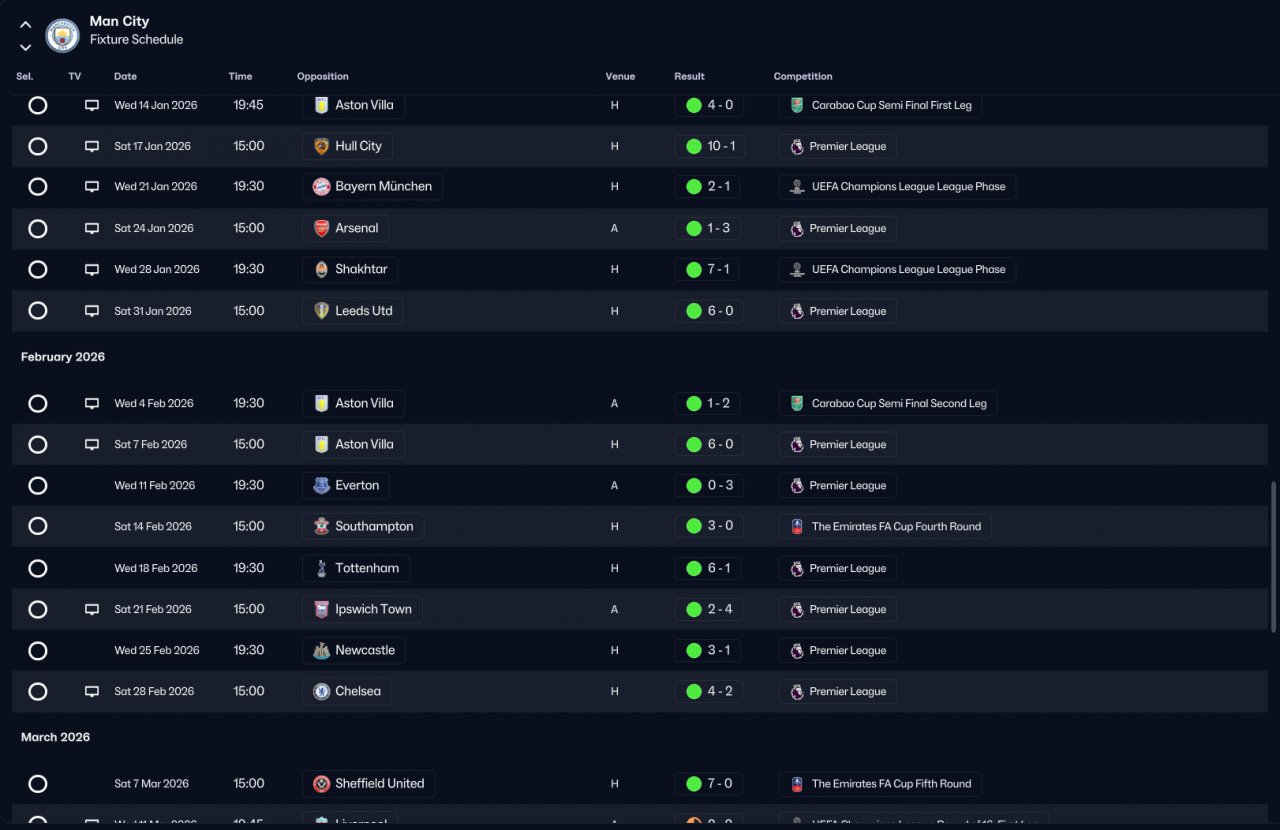Select the Leeds Utd fixture radio
Viewport: 1280px width, 830px height.
(x=38, y=311)
